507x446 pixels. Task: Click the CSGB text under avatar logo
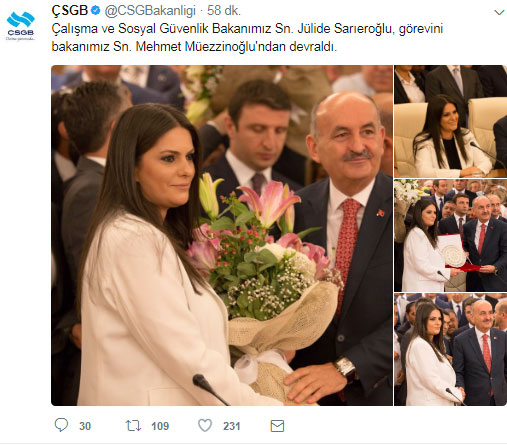21,33
